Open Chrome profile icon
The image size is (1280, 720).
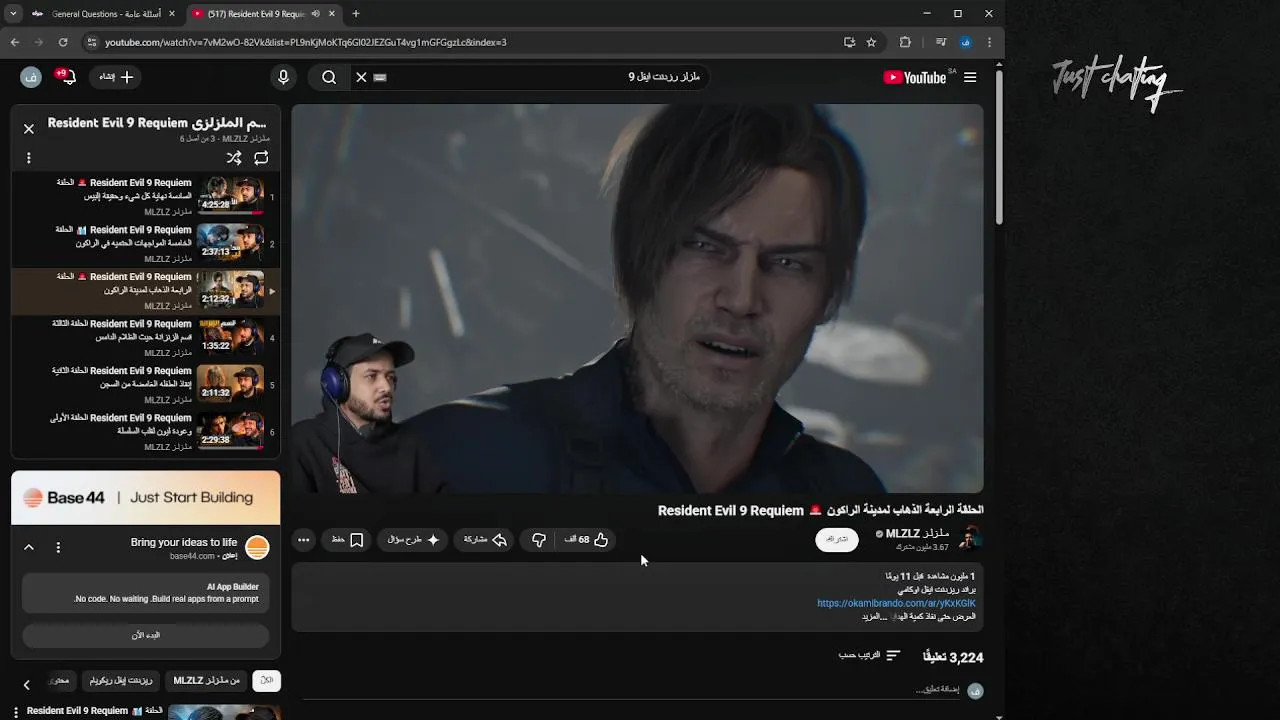click(x=965, y=42)
